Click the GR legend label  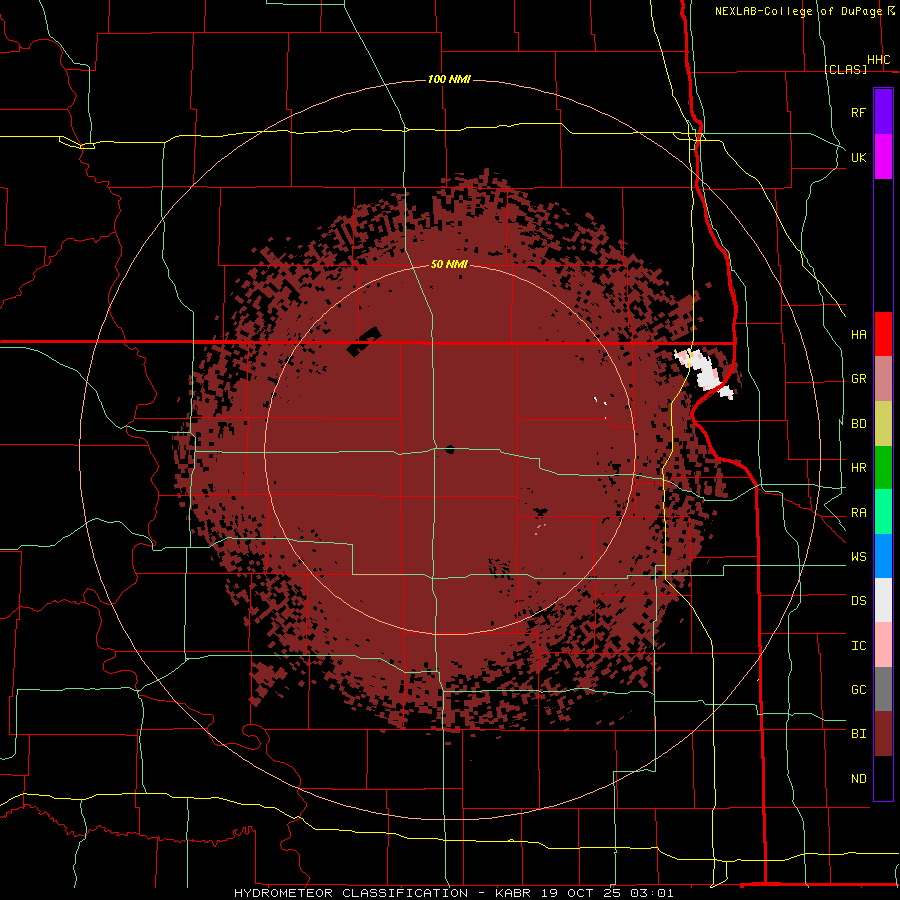click(x=858, y=379)
